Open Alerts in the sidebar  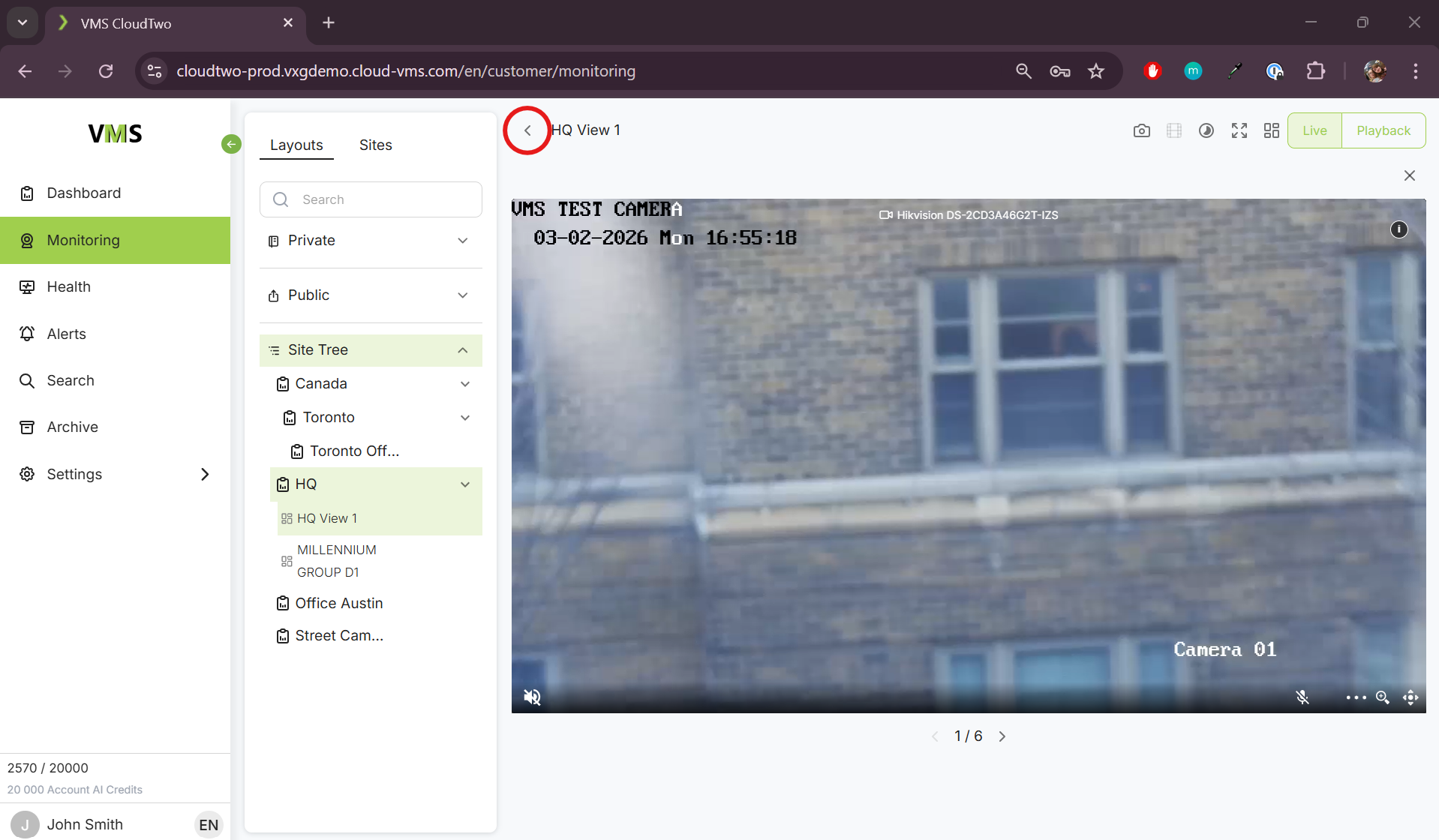pyautogui.click(x=66, y=334)
